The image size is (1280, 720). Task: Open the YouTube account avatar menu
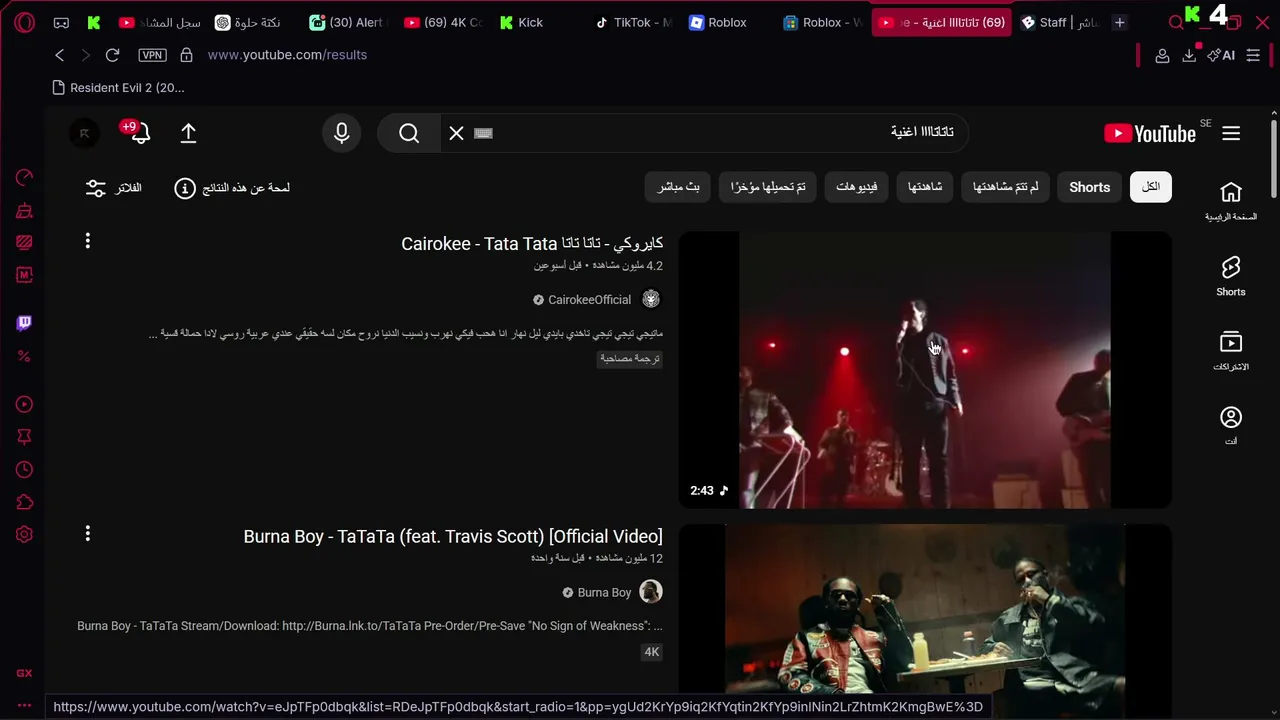point(84,133)
